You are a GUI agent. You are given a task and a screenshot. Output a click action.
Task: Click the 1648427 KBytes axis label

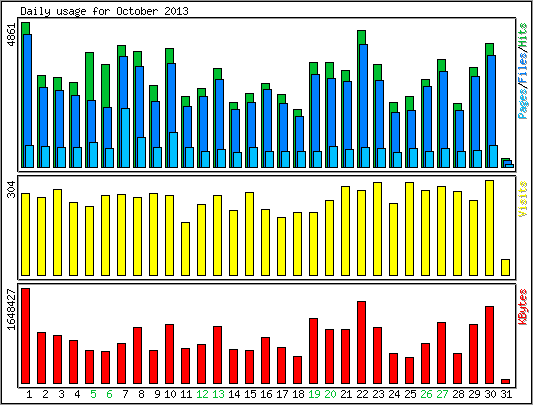[x=12, y=309]
